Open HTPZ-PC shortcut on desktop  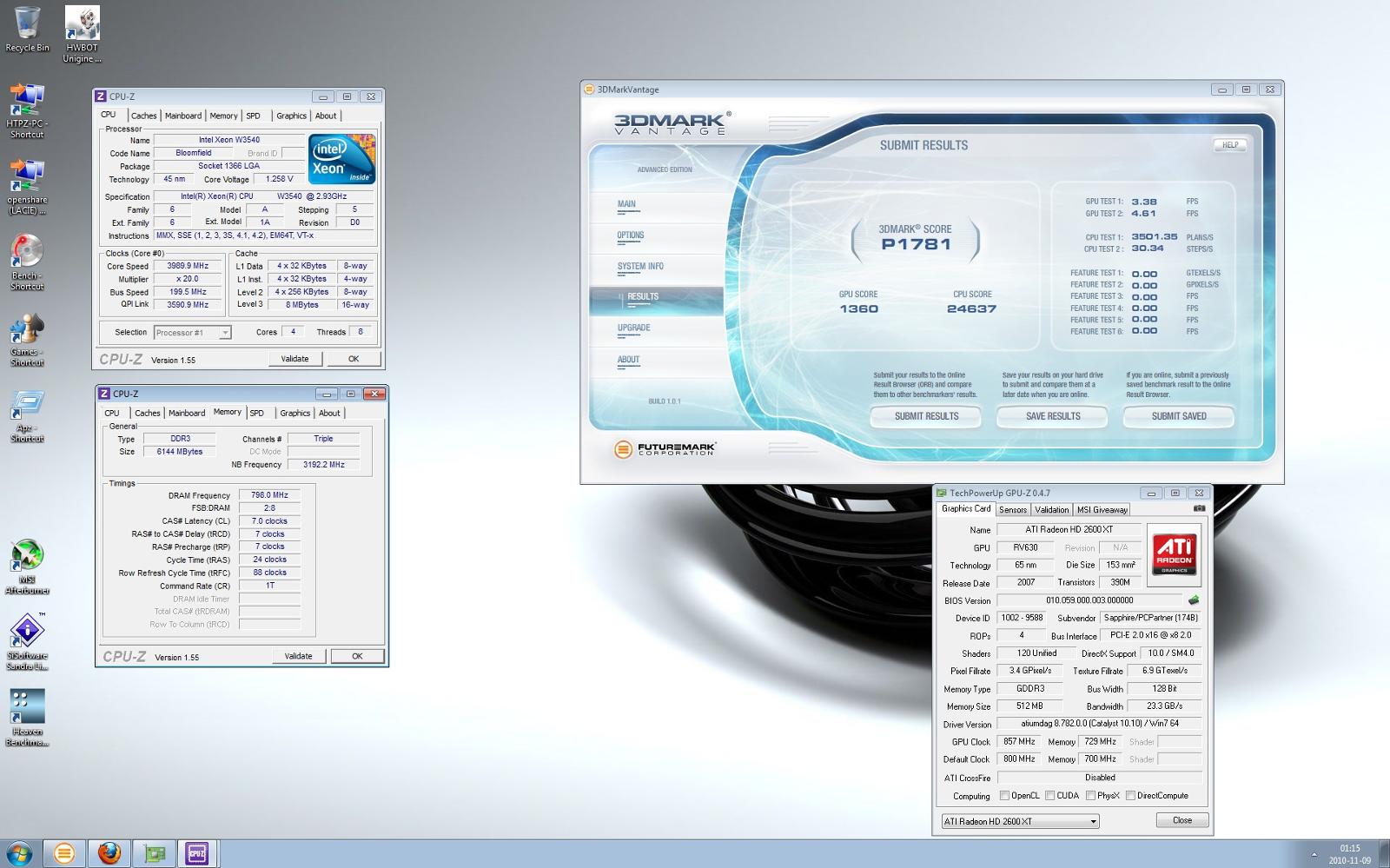[x=27, y=110]
